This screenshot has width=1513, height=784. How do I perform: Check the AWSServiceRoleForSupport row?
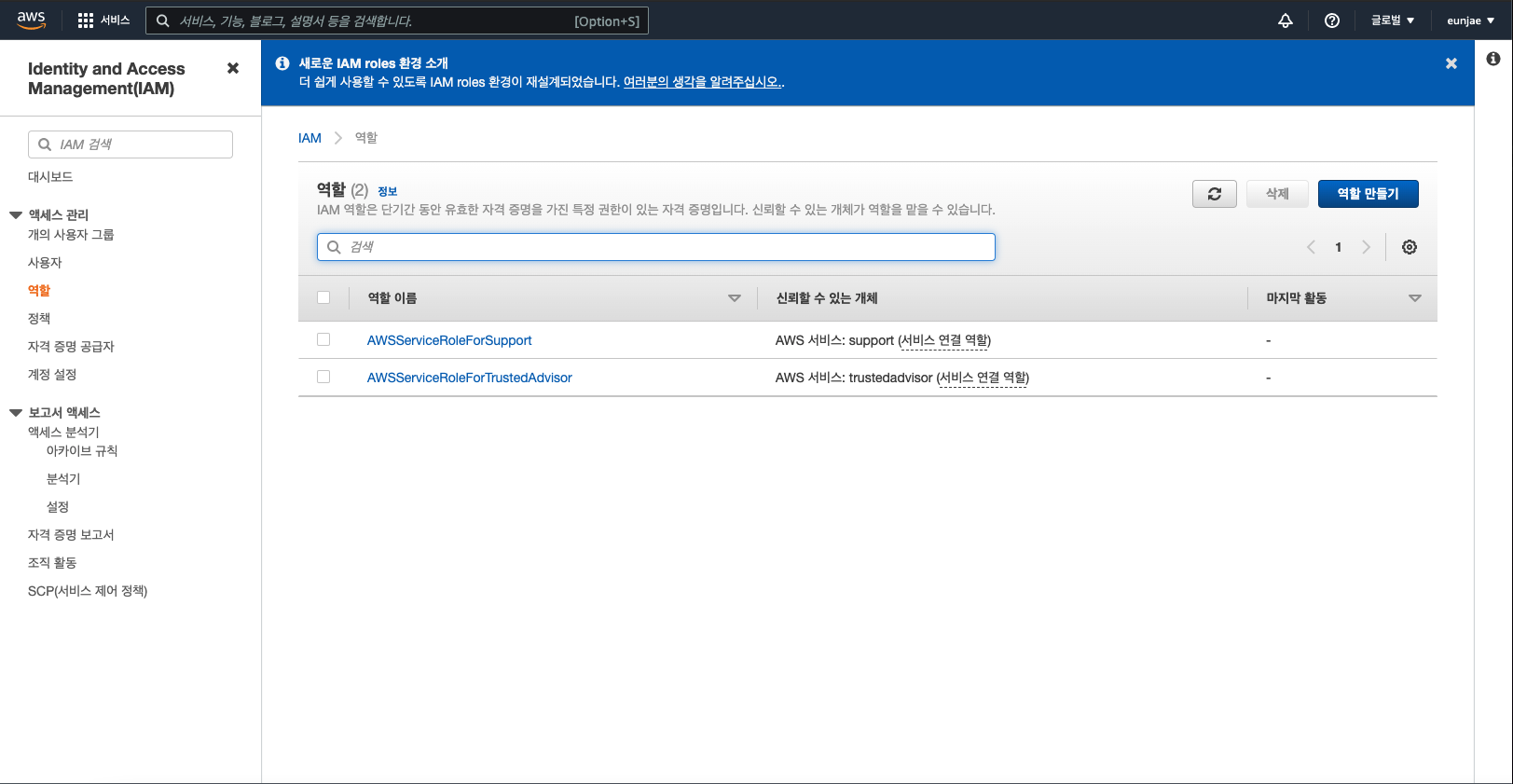click(323, 339)
